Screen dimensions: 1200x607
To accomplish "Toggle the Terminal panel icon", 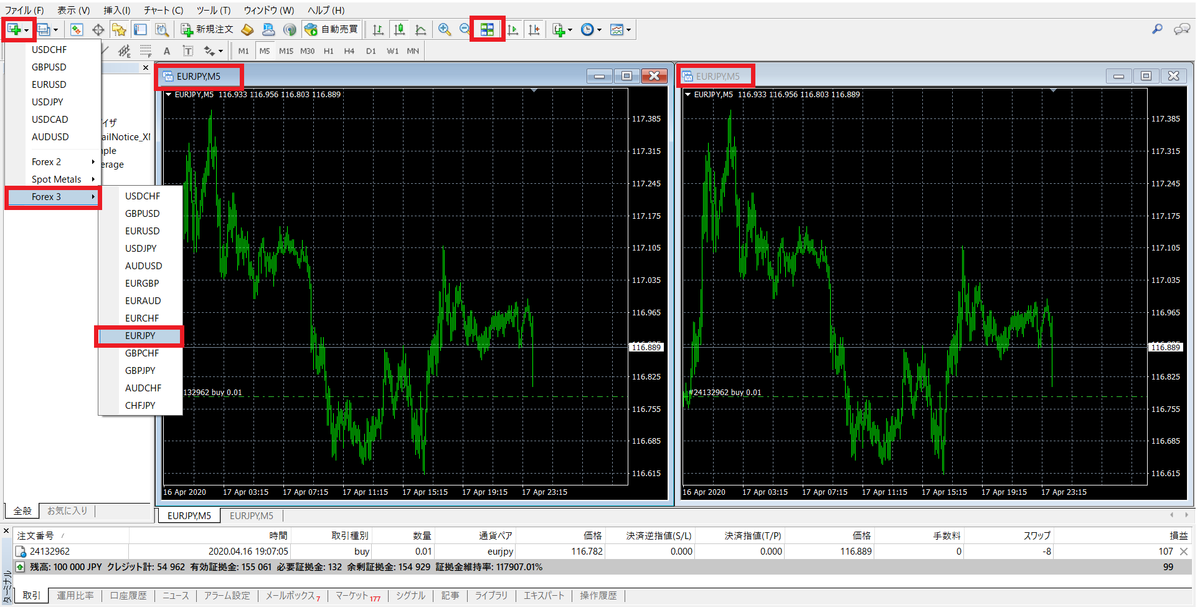I will tap(140, 29).
